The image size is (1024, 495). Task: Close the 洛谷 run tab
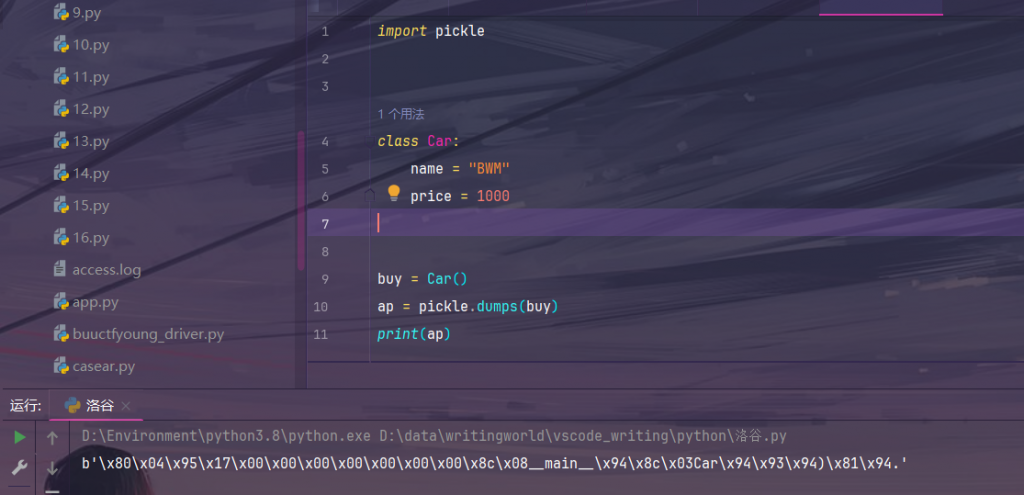pos(126,406)
